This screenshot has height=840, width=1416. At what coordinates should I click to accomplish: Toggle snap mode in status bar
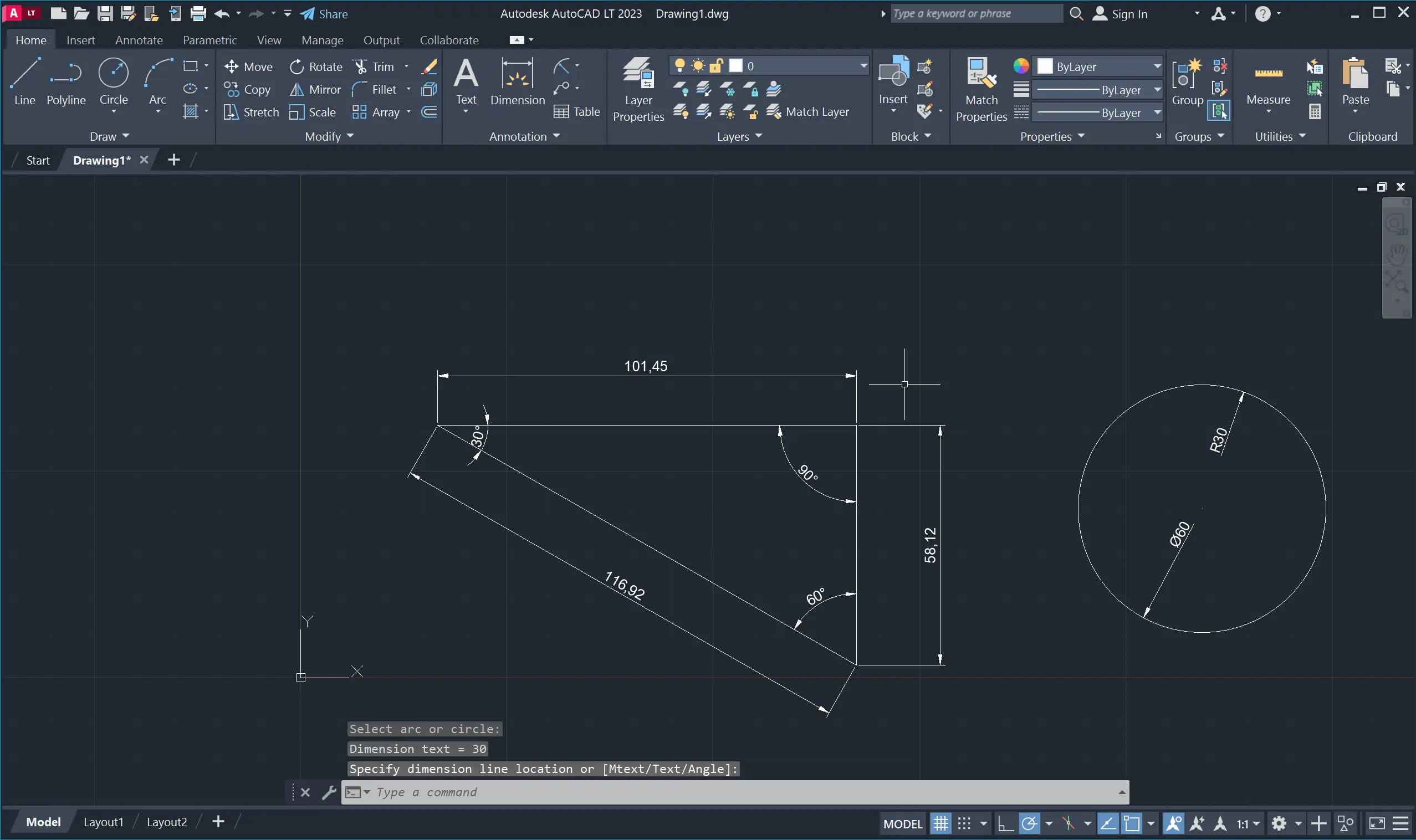click(964, 823)
